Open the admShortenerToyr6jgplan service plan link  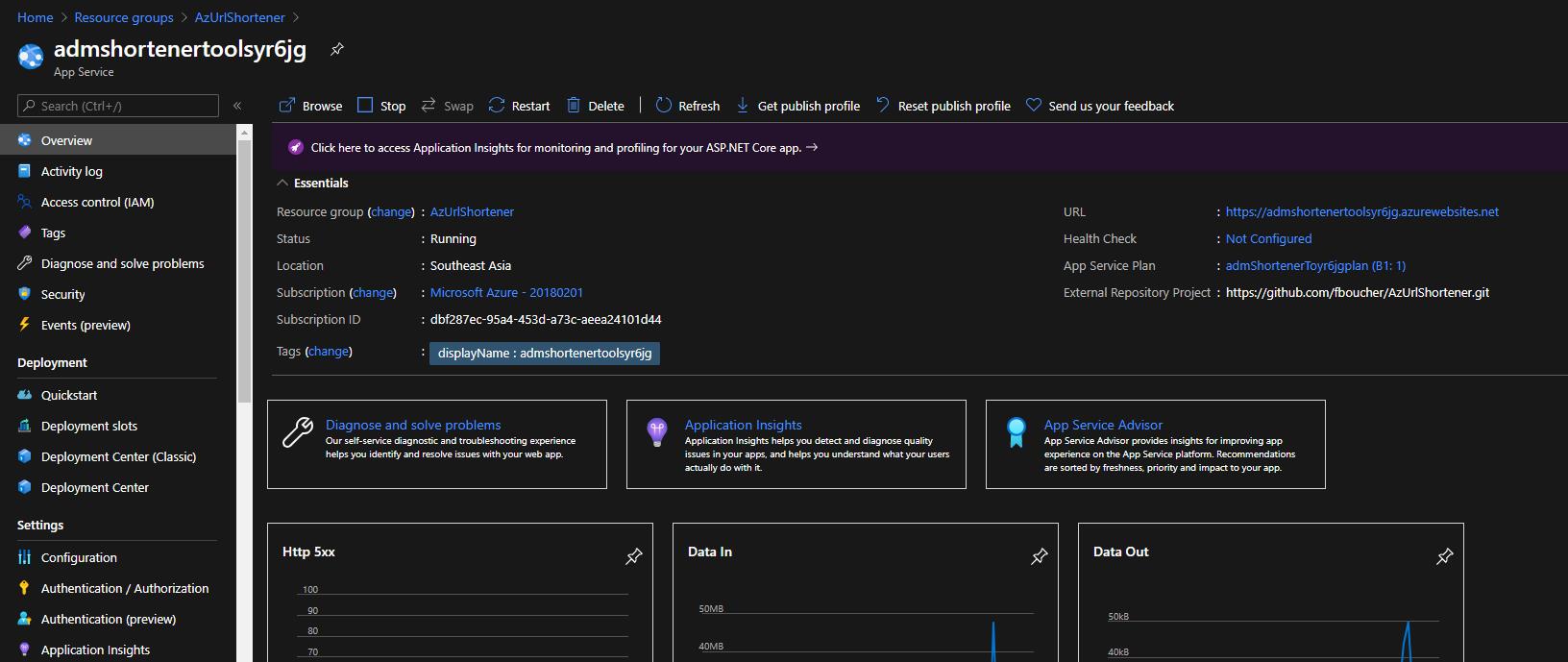point(1315,265)
